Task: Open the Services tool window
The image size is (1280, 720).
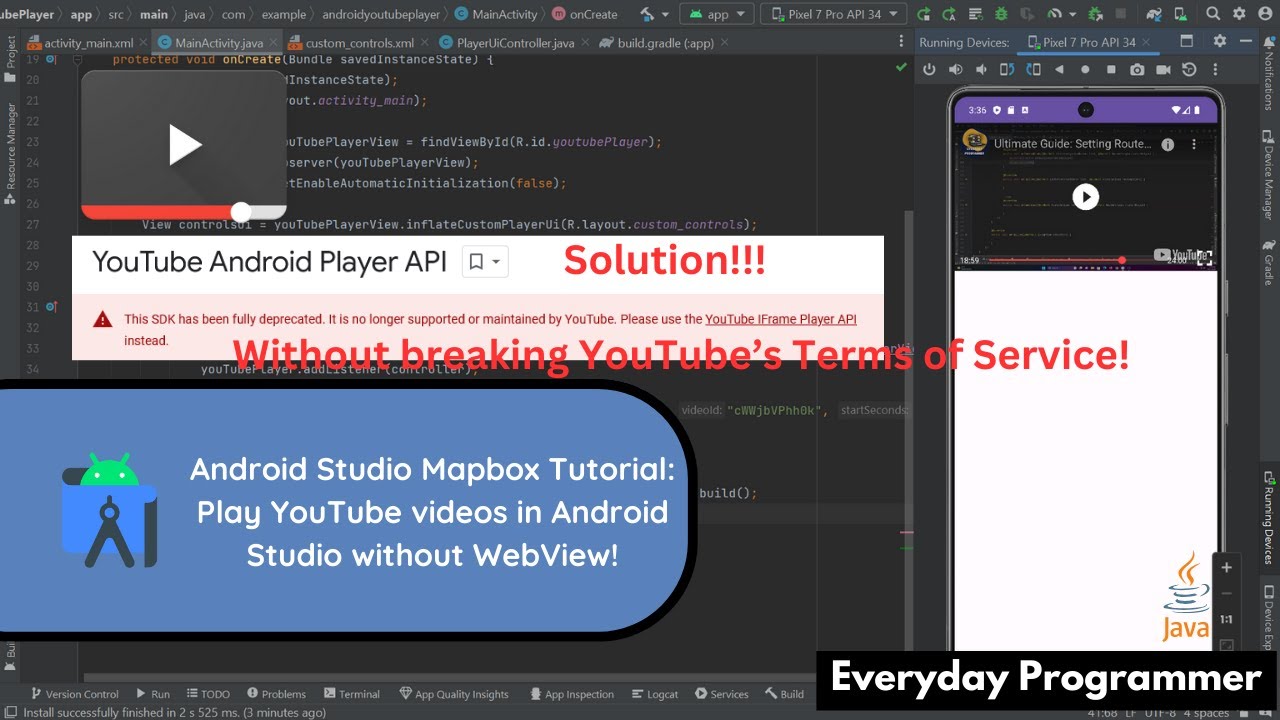Action: coord(721,694)
